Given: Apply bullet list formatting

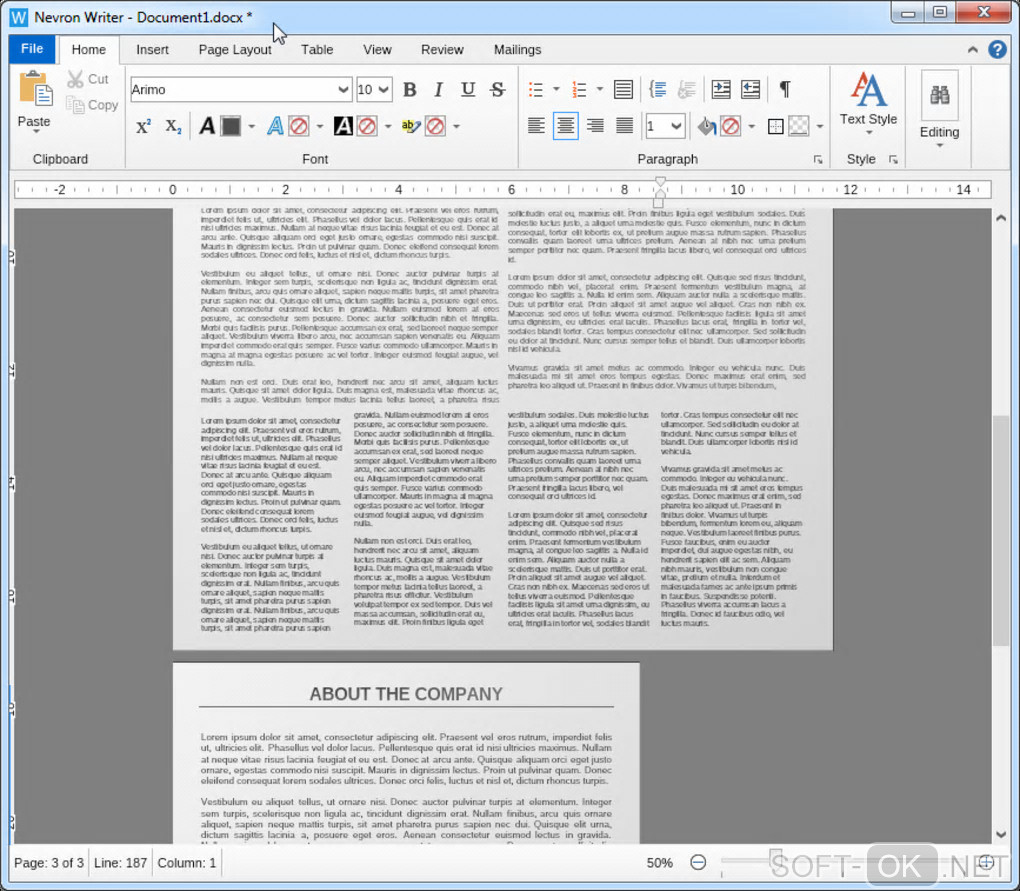Looking at the screenshot, I should [x=536, y=89].
